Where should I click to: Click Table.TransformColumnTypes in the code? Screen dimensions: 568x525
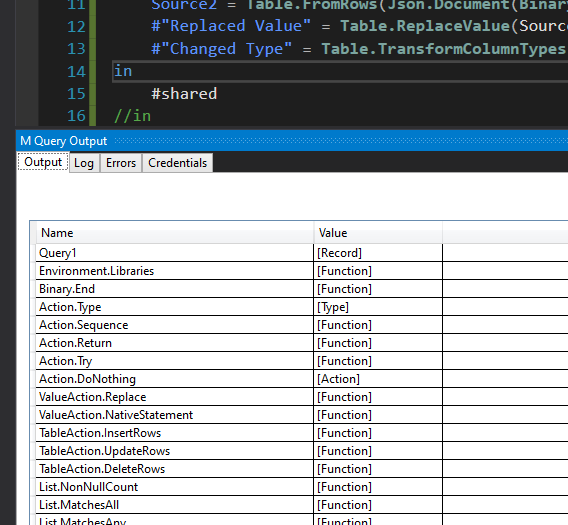(x=444, y=49)
